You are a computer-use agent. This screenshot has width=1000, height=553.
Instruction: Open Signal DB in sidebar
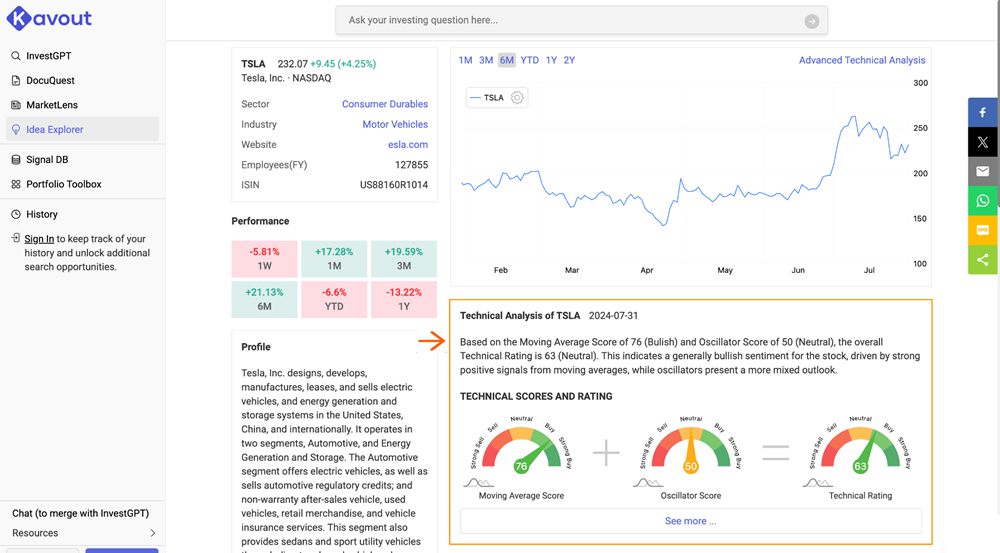coord(47,160)
